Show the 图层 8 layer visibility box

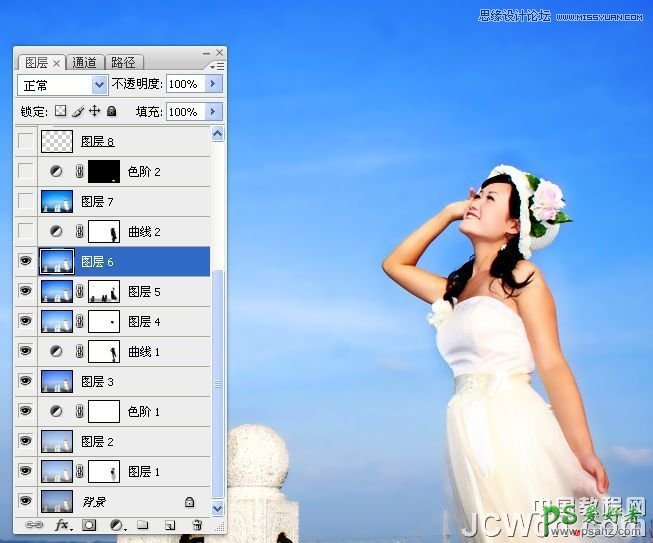[x=26, y=142]
